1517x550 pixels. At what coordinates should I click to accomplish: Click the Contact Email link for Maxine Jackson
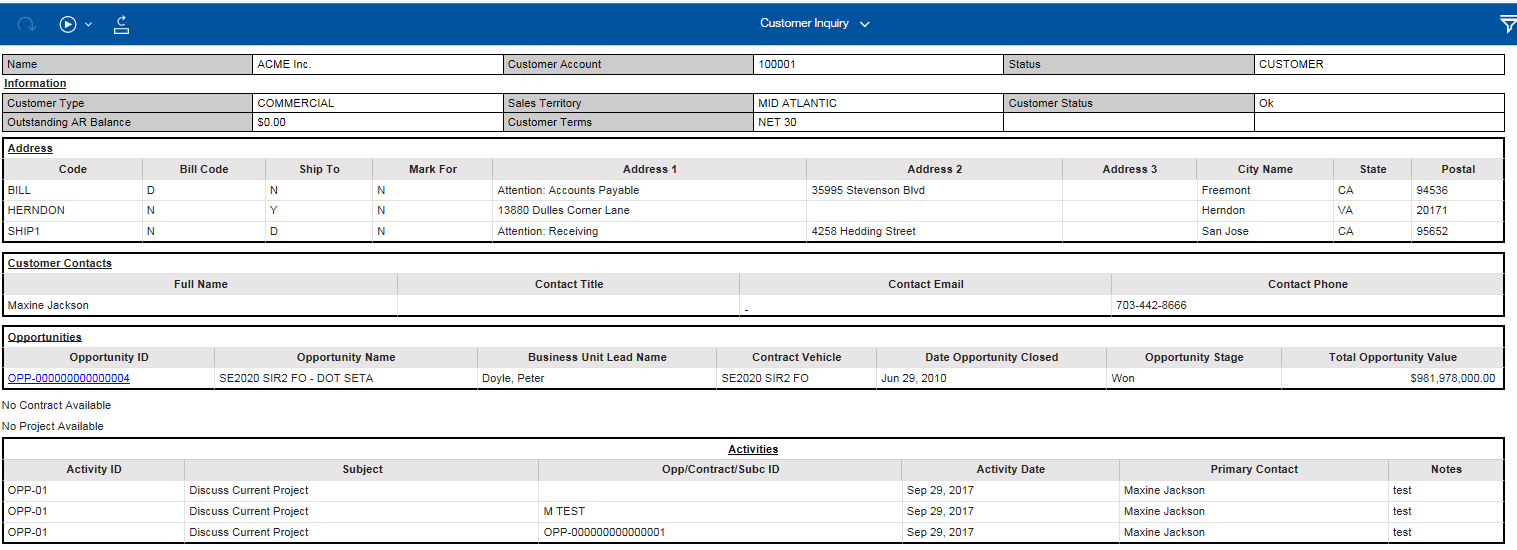coord(746,308)
